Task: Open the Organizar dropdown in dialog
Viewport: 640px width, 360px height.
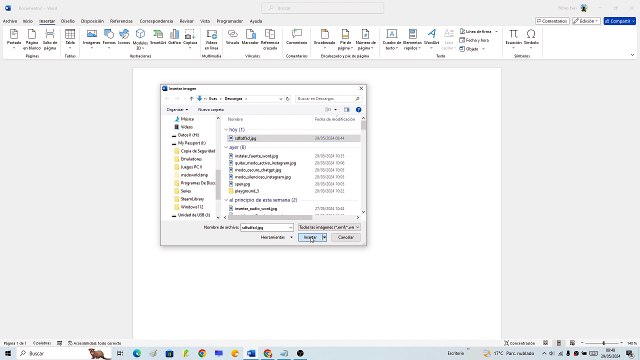Action: [x=177, y=110]
